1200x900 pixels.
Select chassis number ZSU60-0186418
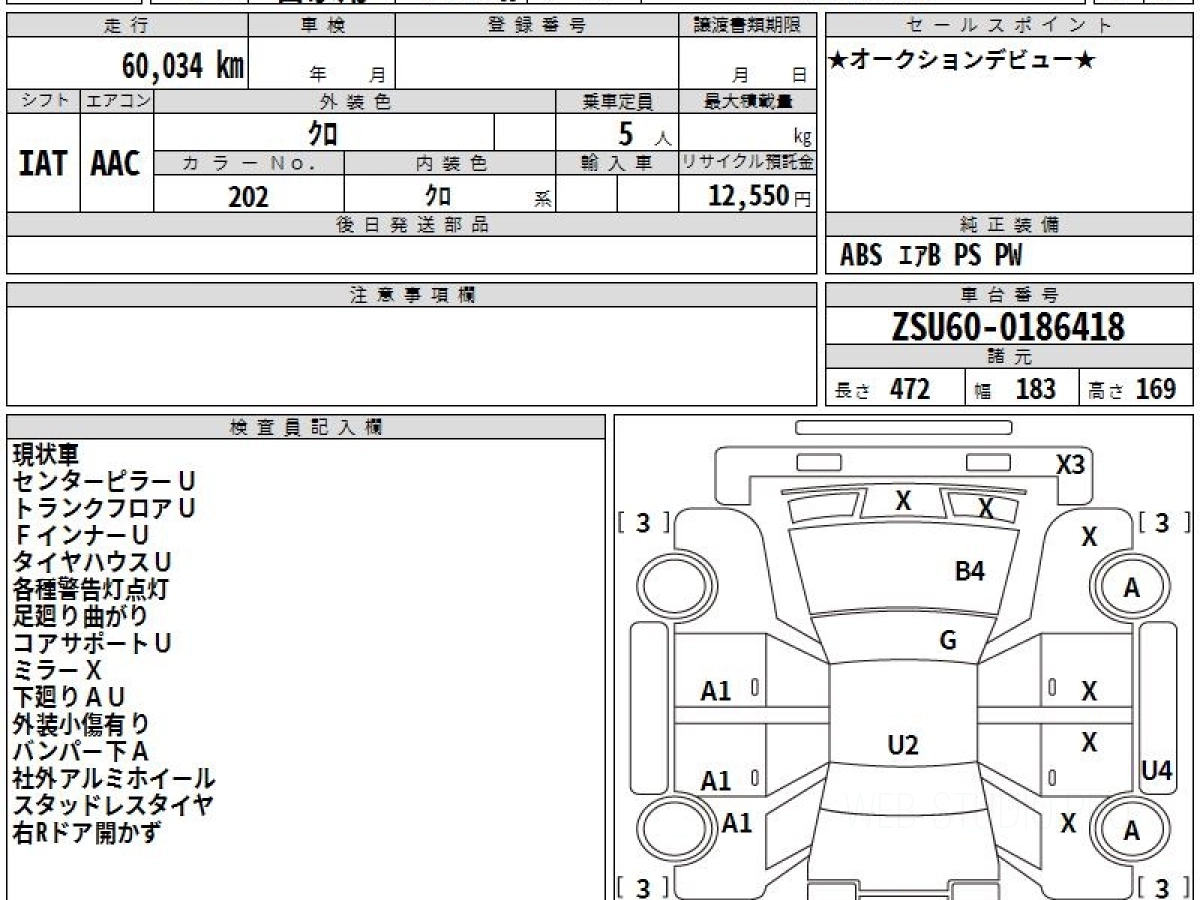[1008, 327]
